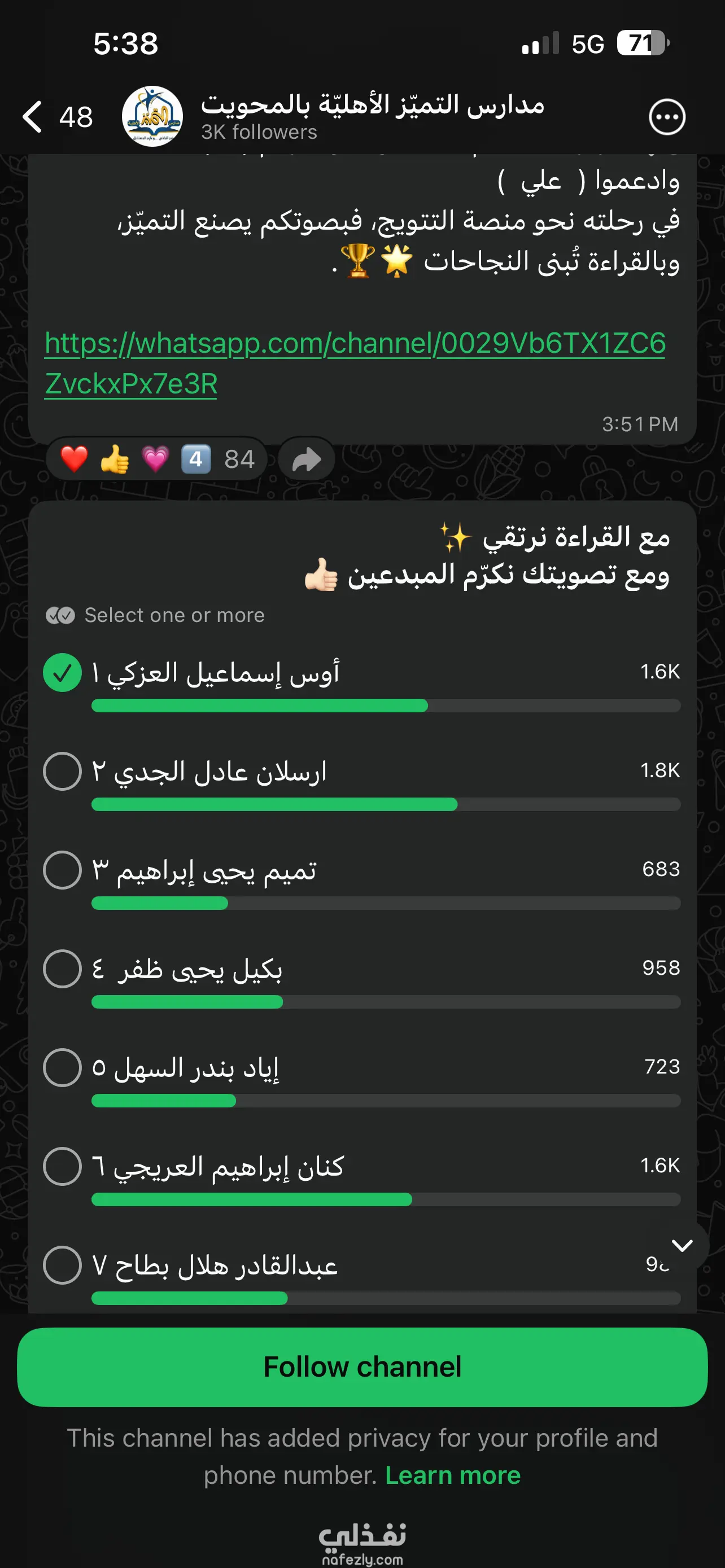Open the three-dots channel options menu

tap(667, 116)
